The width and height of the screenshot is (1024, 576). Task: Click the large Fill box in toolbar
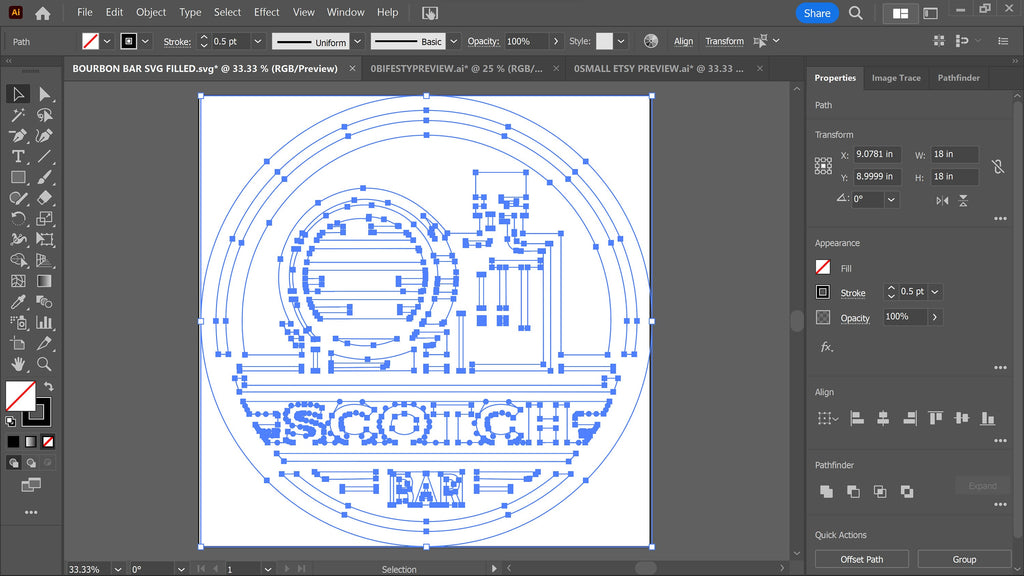(x=20, y=396)
